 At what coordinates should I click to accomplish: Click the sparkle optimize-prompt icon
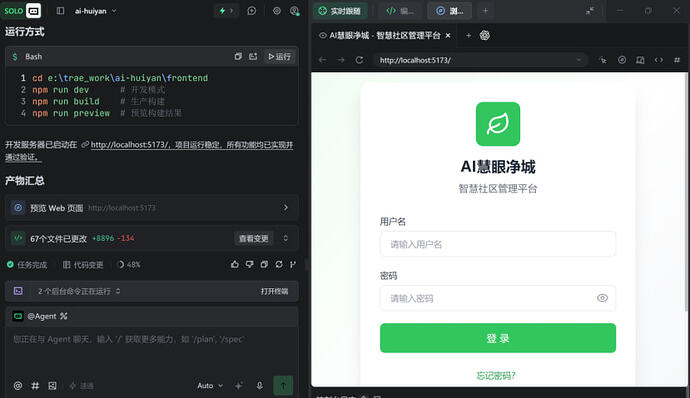[239, 386]
